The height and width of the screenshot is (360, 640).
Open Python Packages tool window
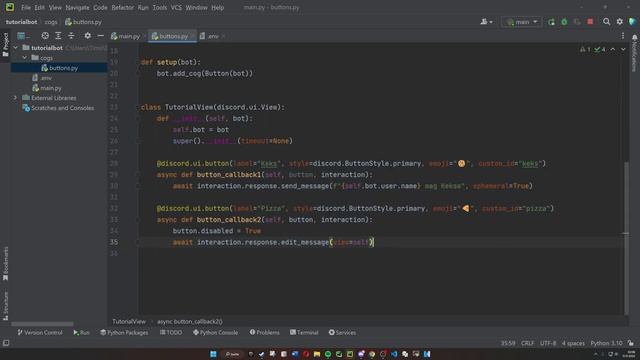click(x=124, y=333)
